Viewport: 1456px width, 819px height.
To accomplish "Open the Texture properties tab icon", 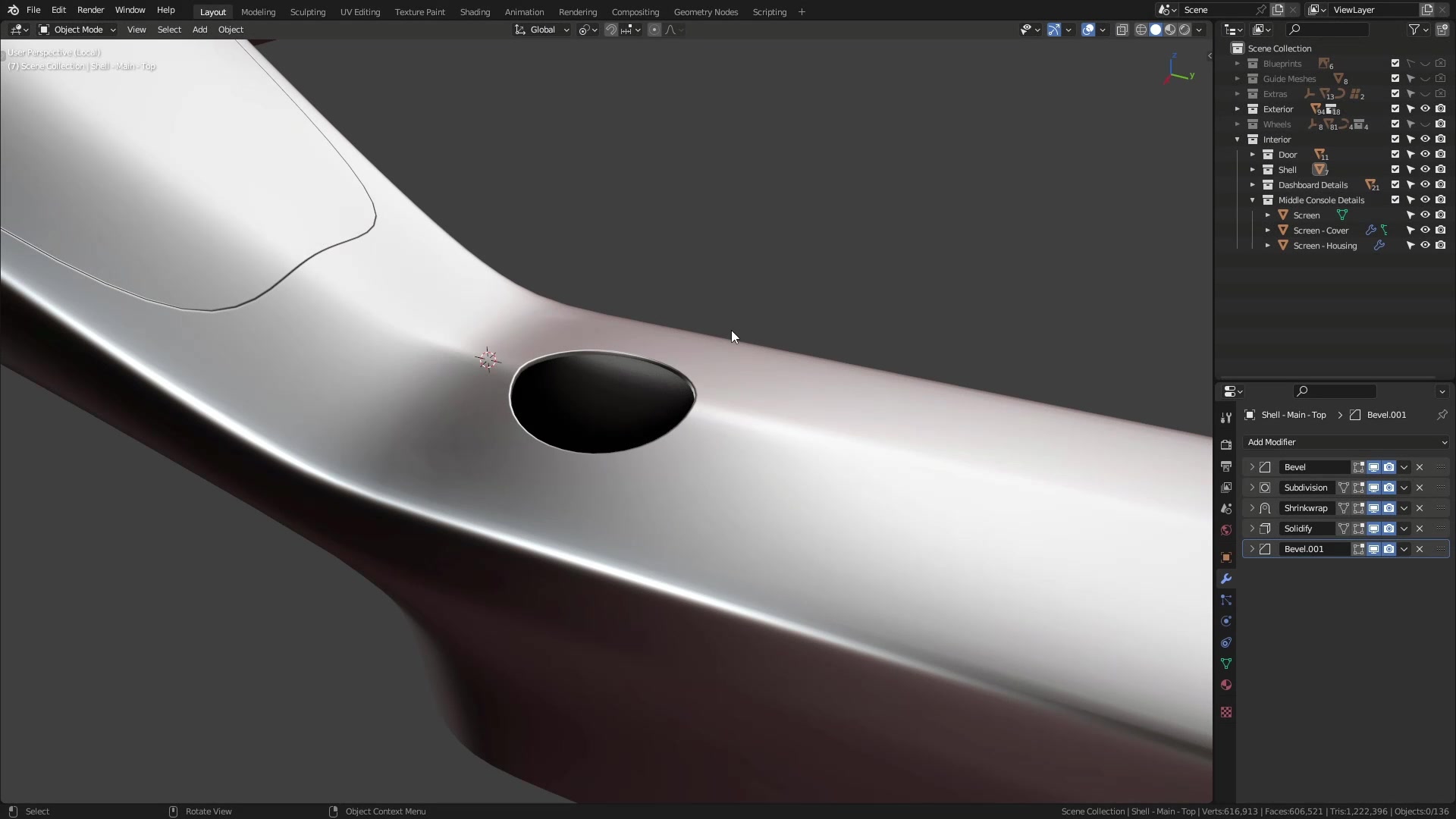I will pyautogui.click(x=1226, y=712).
